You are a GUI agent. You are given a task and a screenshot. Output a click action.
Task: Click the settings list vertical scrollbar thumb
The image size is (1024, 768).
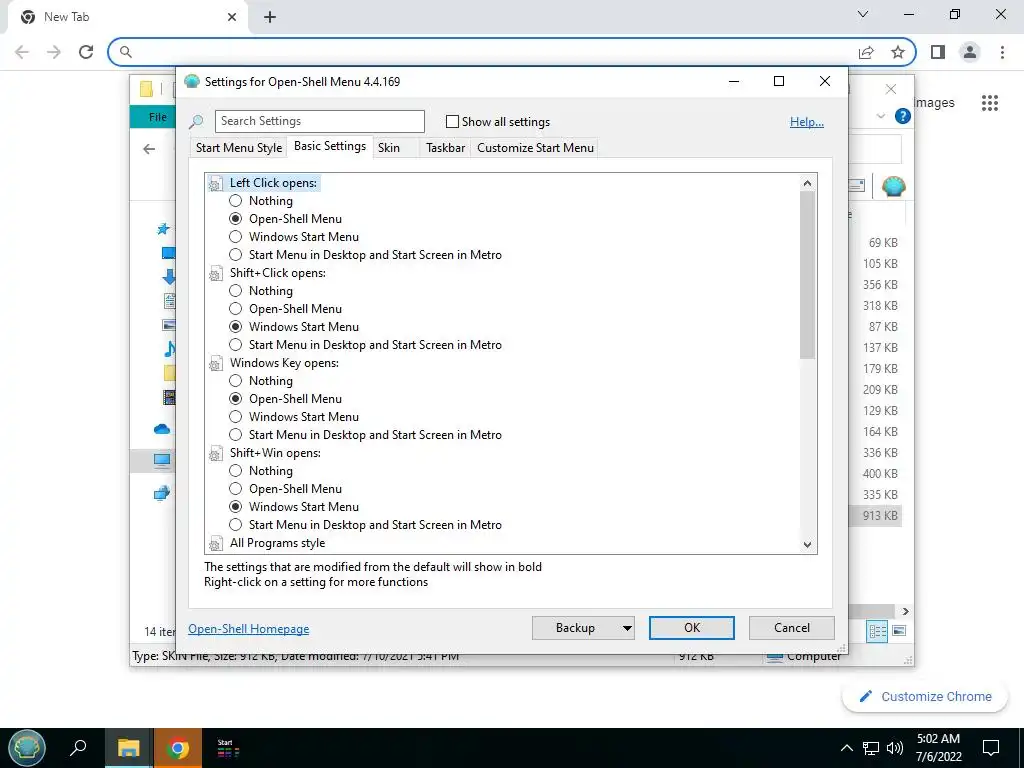tap(807, 274)
